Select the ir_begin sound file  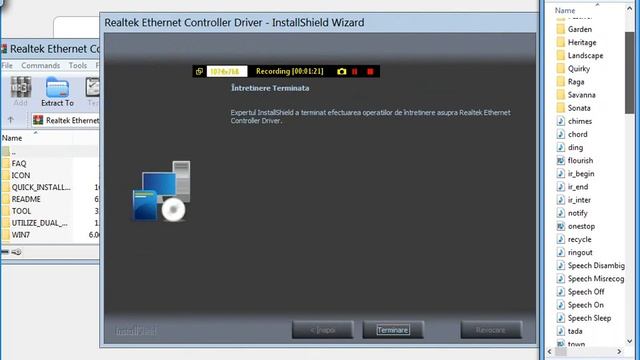pos(581,173)
